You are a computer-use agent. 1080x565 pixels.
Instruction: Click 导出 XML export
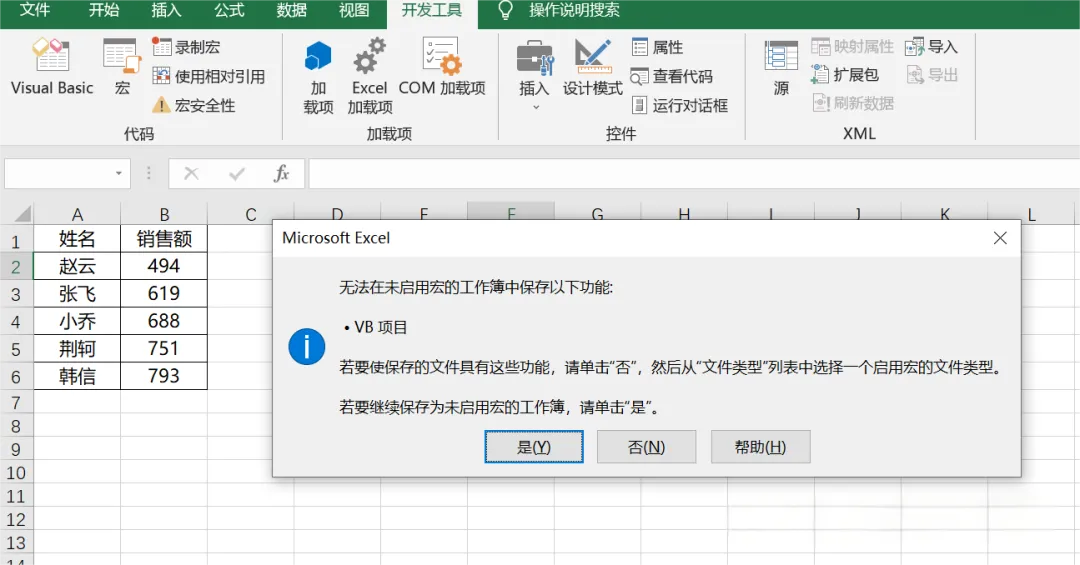click(x=931, y=74)
